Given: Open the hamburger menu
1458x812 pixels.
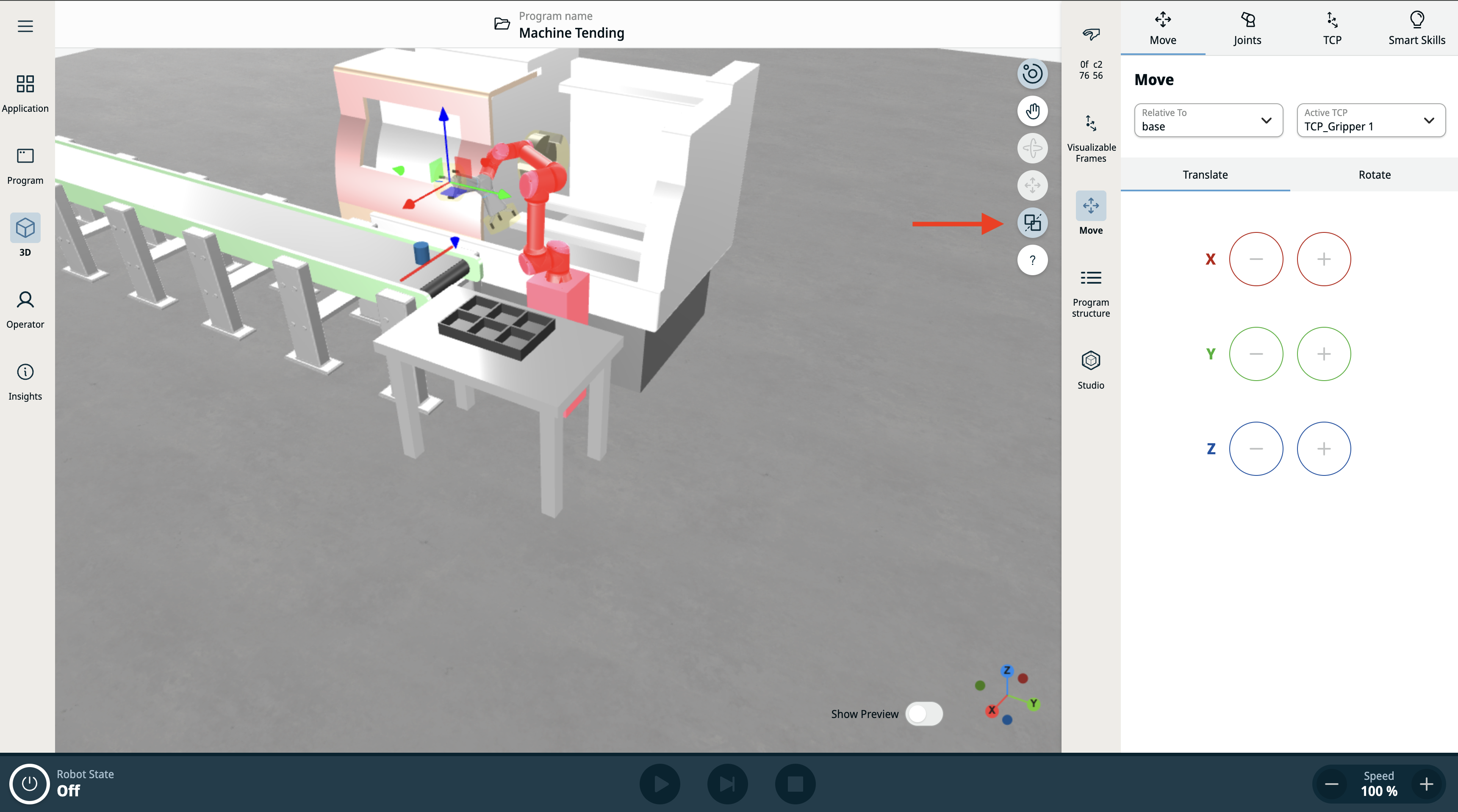Looking at the screenshot, I should coord(25,26).
